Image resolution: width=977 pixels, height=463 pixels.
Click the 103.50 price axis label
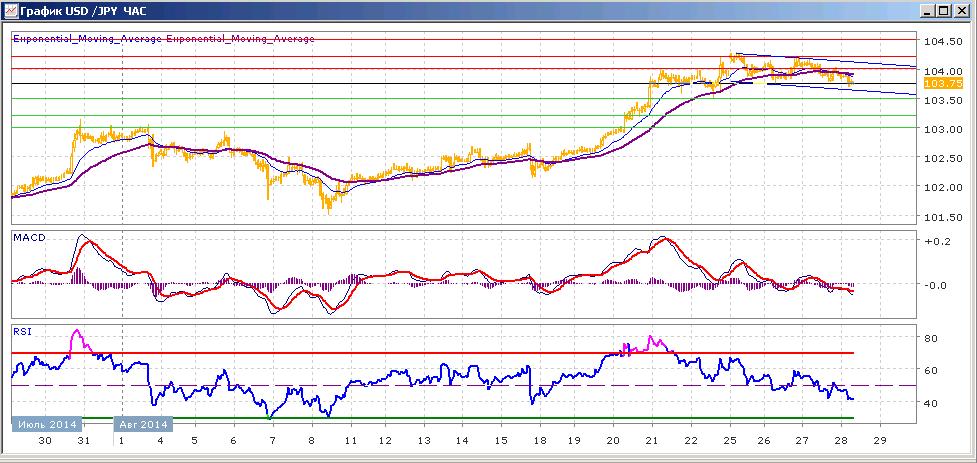coord(941,100)
